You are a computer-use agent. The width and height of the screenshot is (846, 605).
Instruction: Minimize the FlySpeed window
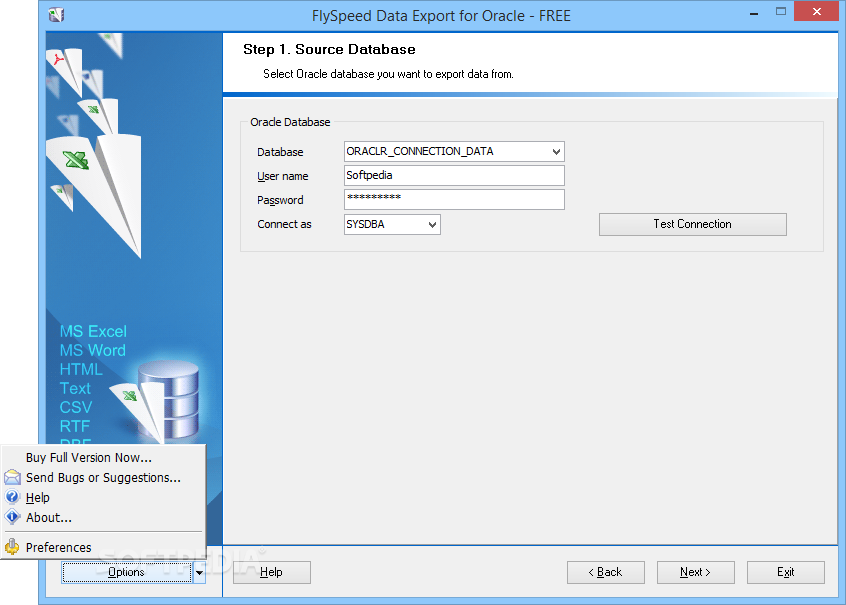click(754, 13)
